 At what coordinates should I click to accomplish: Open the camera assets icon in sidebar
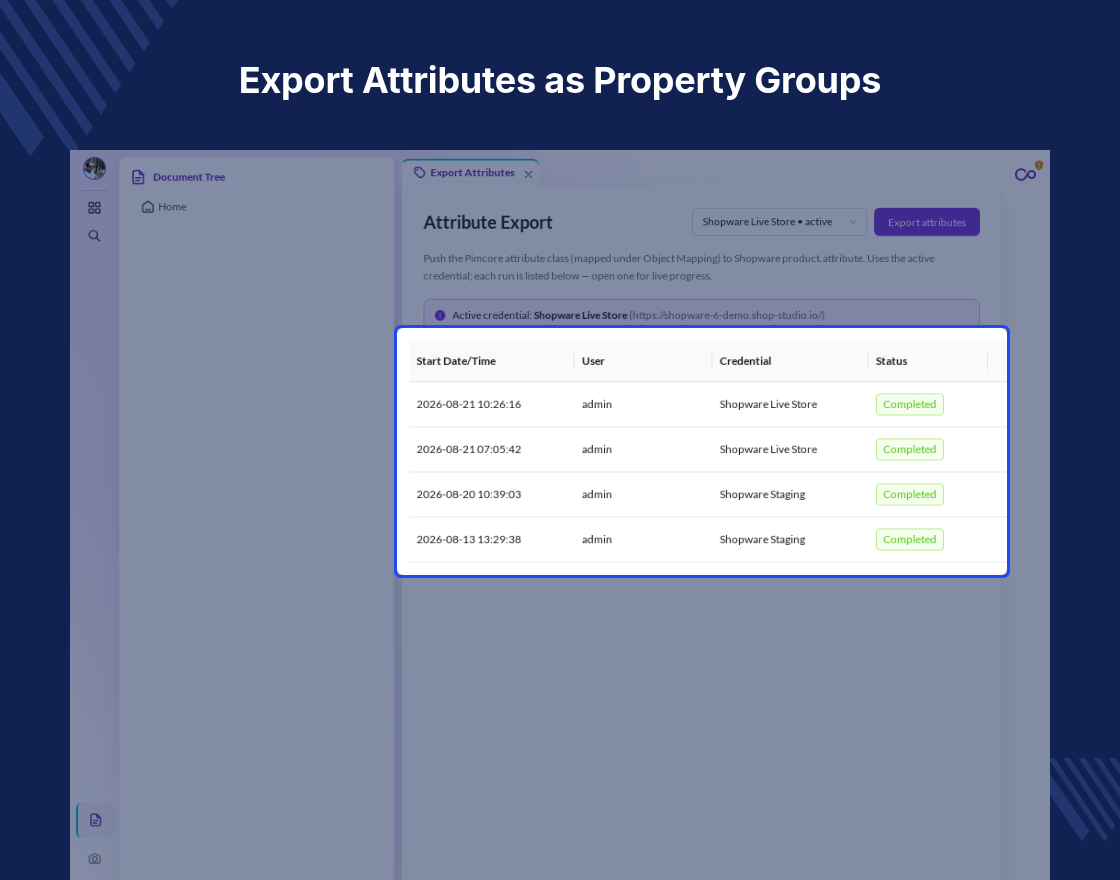pyautogui.click(x=94, y=859)
